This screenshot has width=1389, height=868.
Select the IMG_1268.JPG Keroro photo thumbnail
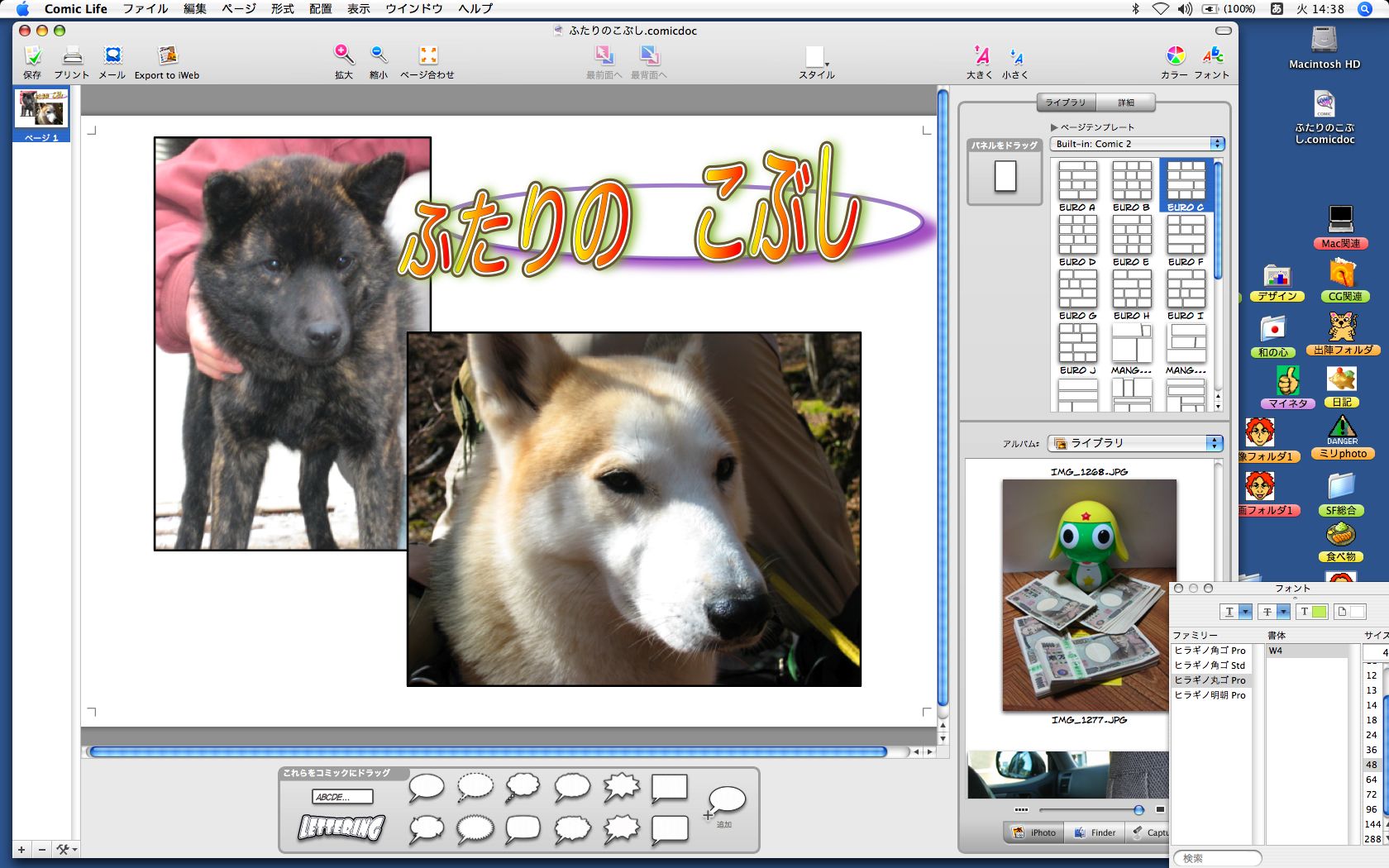point(1089,595)
